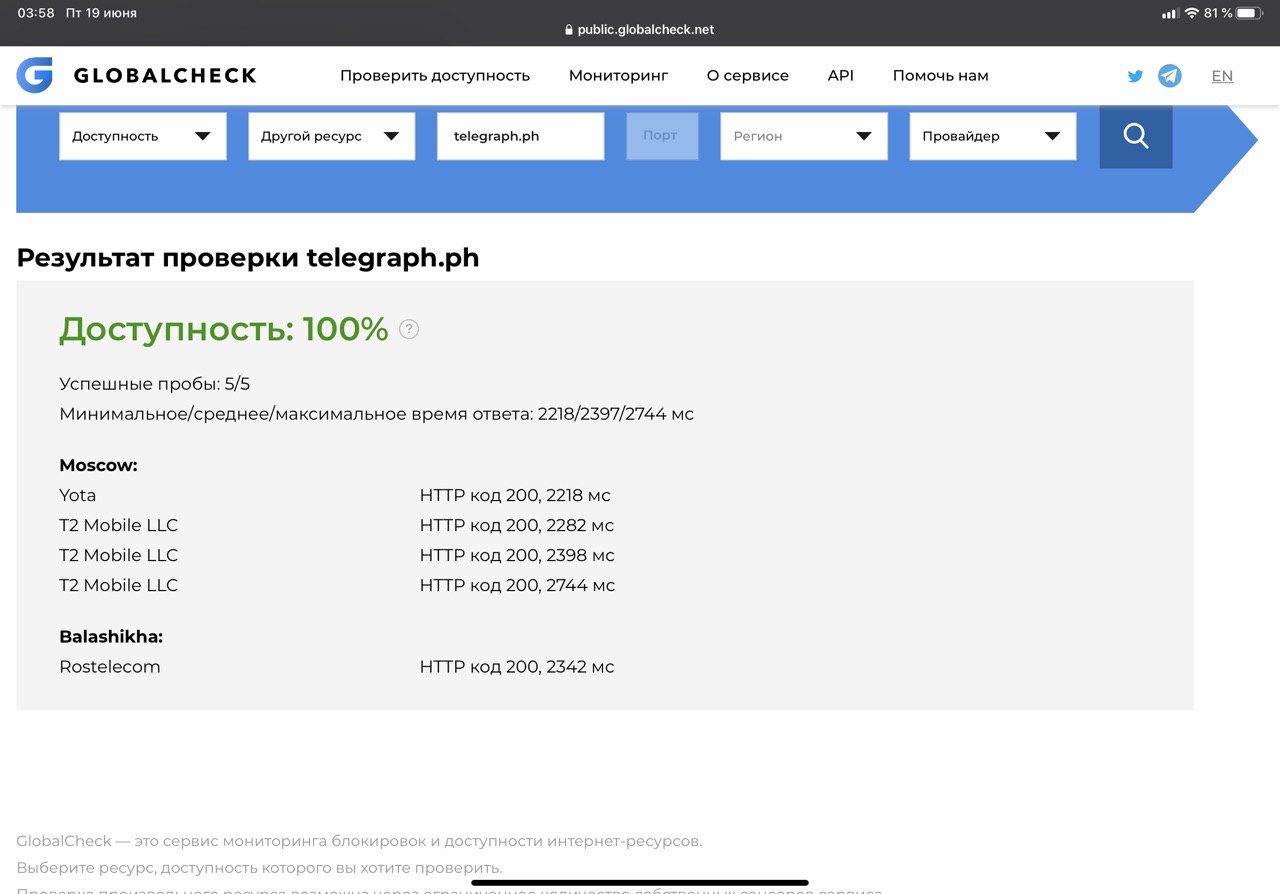
Task: Tap the Пт 19 июня date
Action: click(101, 13)
